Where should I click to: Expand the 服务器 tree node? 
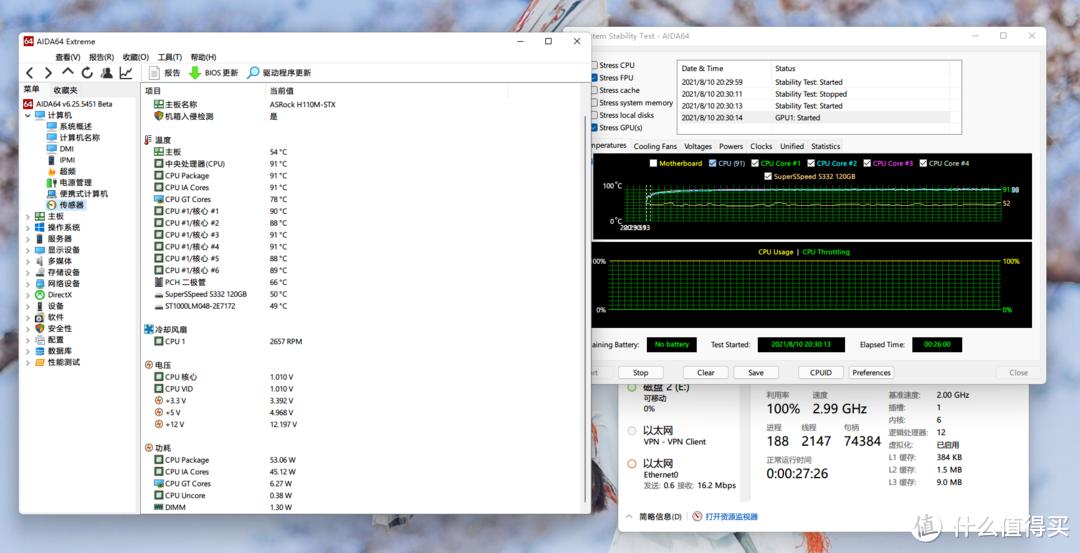(28, 238)
